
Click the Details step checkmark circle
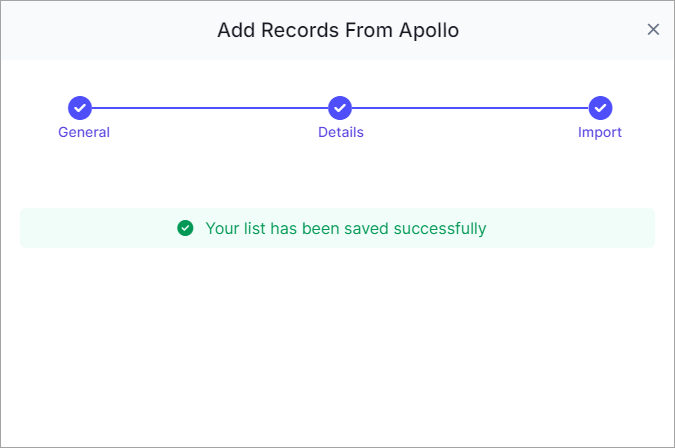[340, 108]
